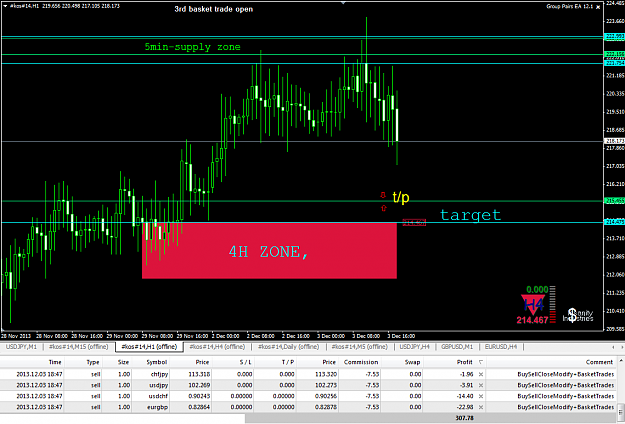Screen dimensions: 625x424
Task: Click the upper red arrow beside t/p
Action: pyautogui.click(x=383, y=195)
